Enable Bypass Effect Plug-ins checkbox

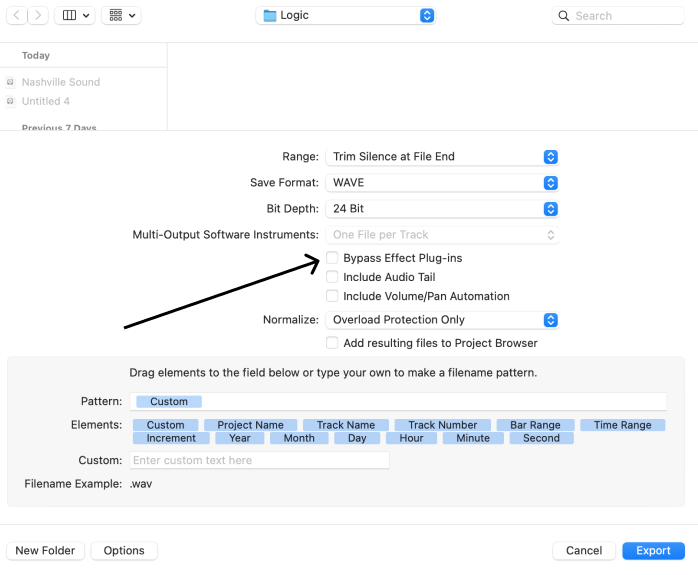(x=332, y=258)
